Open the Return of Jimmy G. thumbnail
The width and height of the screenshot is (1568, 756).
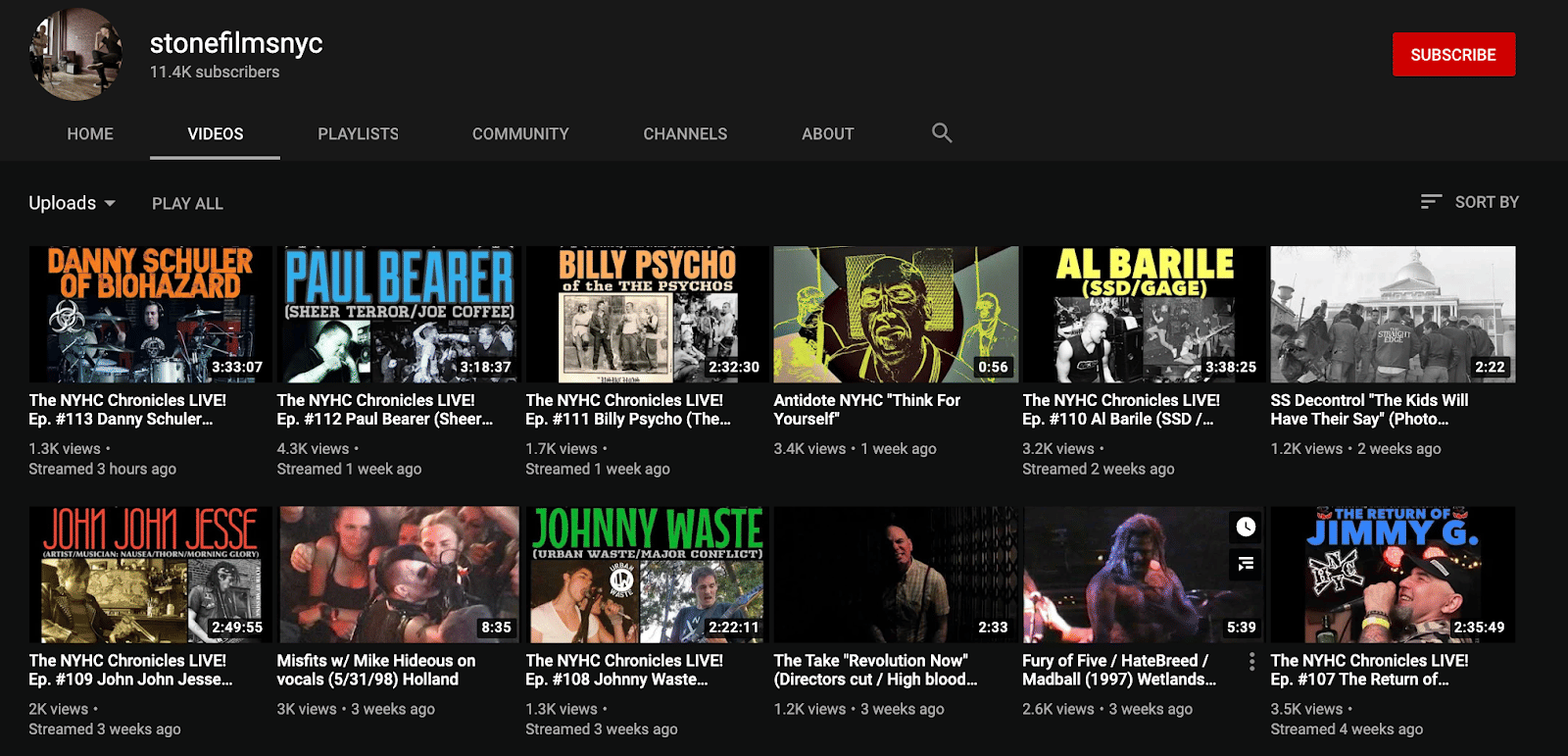click(x=1392, y=575)
